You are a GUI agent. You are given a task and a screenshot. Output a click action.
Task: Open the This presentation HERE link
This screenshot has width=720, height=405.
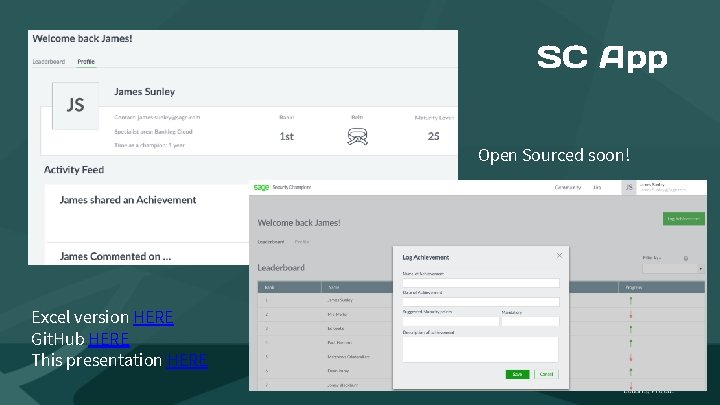187,360
